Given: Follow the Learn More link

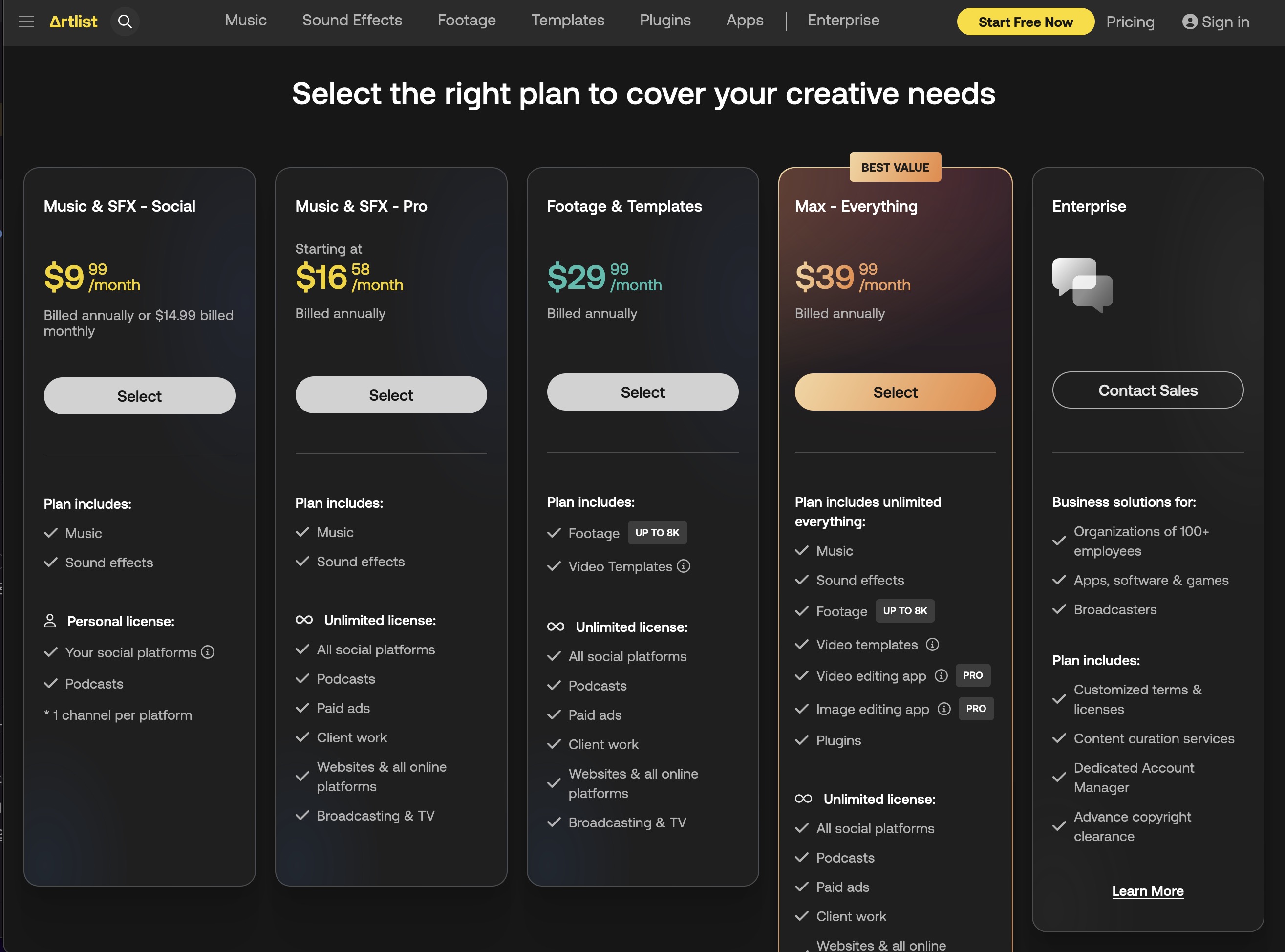Looking at the screenshot, I should click(1147, 891).
